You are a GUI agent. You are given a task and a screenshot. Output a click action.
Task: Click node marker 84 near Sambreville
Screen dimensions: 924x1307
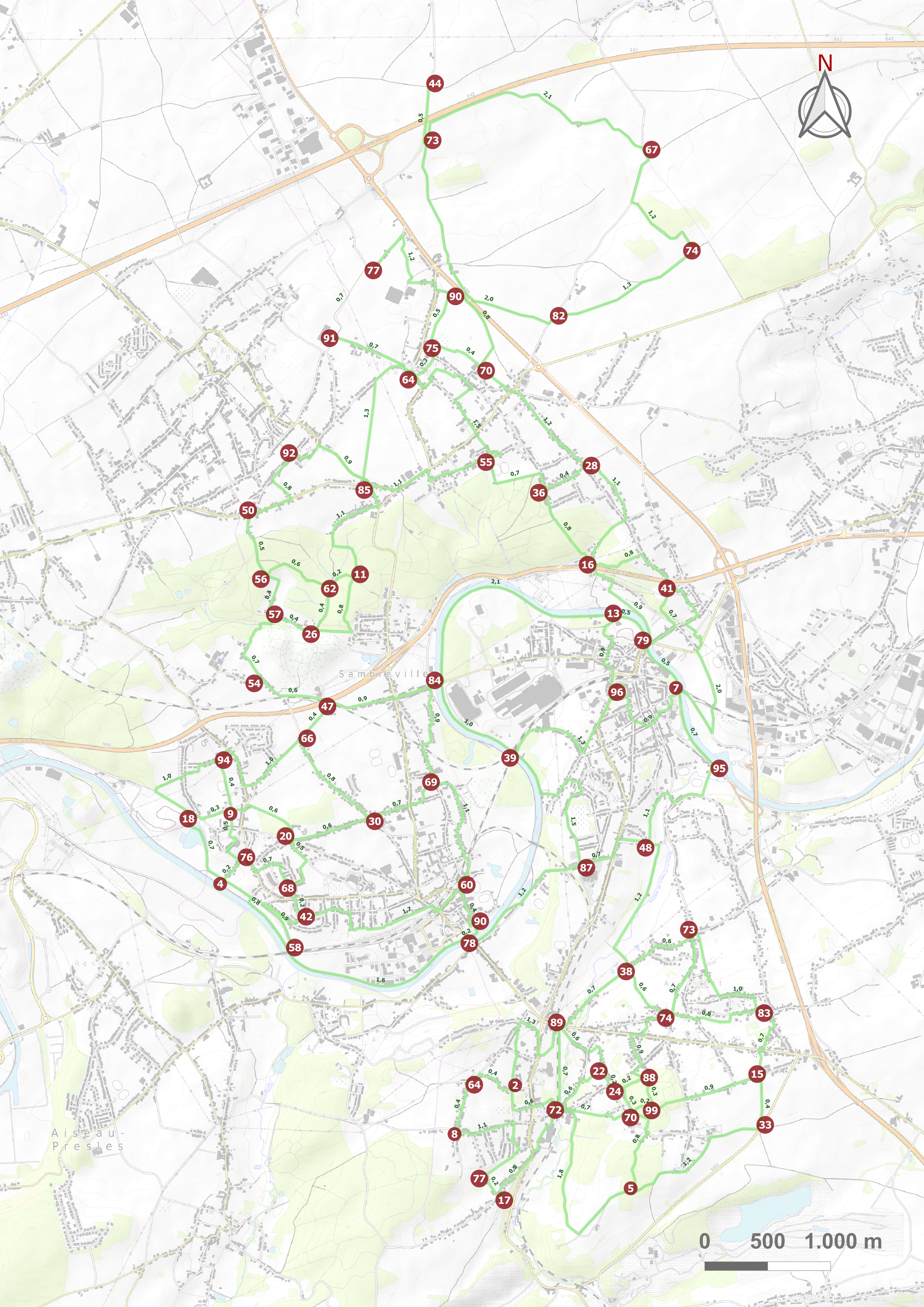point(434,680)
